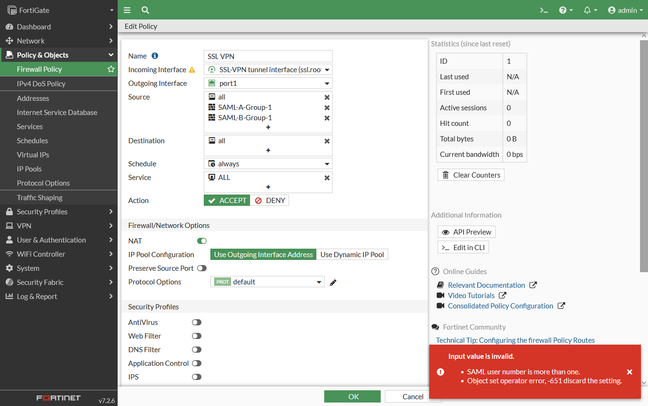
Task: Expand the VPN sidebar section
Action: (24, 226)
